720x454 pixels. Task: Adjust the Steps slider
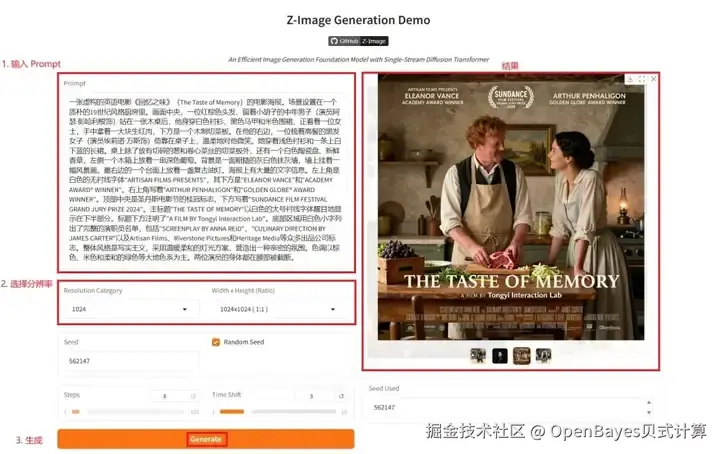pyautogui.click(x=129, y=412)
